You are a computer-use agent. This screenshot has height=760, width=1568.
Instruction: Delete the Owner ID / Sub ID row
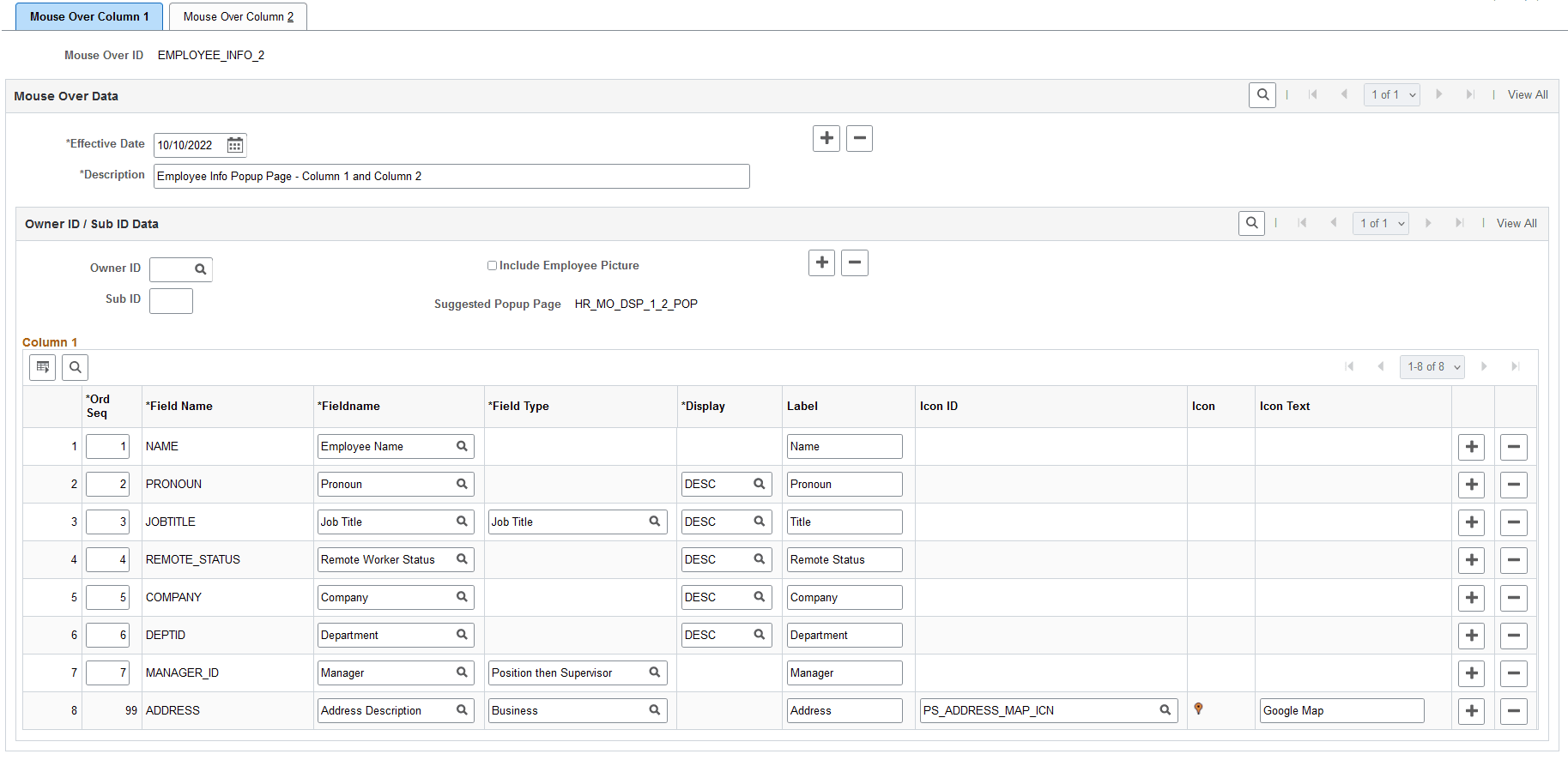coord(855,262)
